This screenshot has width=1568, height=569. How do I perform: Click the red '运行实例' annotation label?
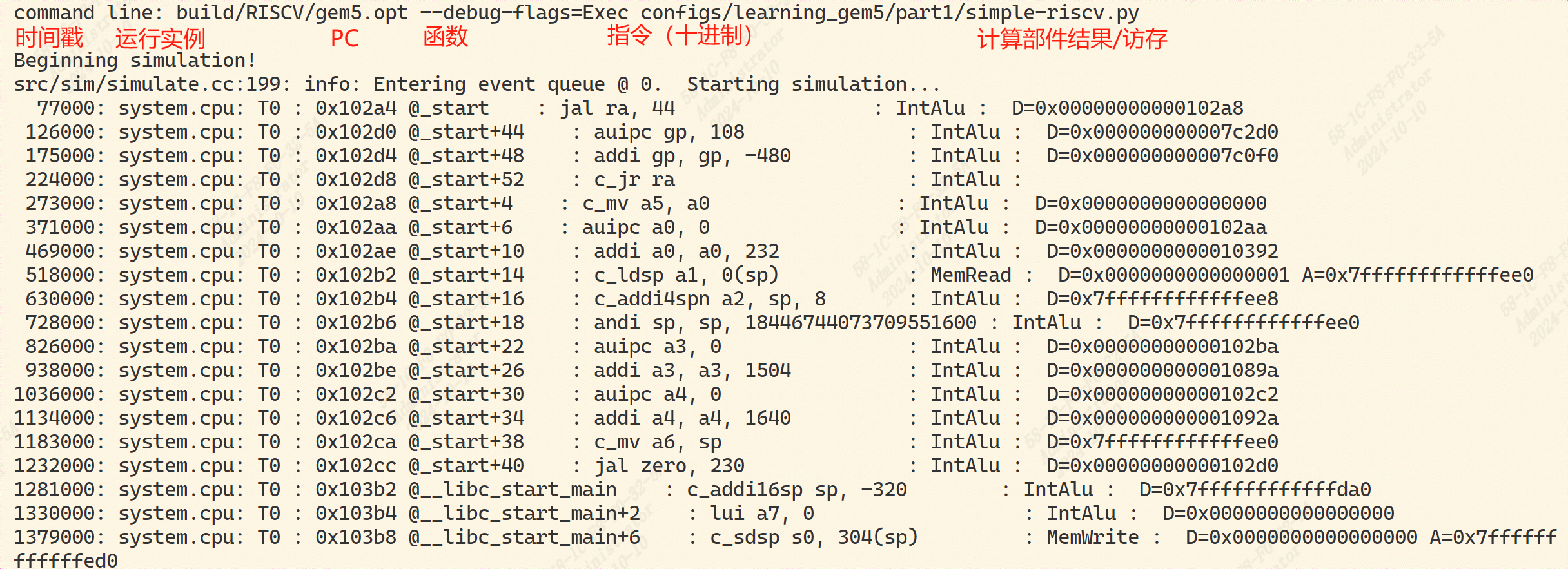click(x=160, y=39)
